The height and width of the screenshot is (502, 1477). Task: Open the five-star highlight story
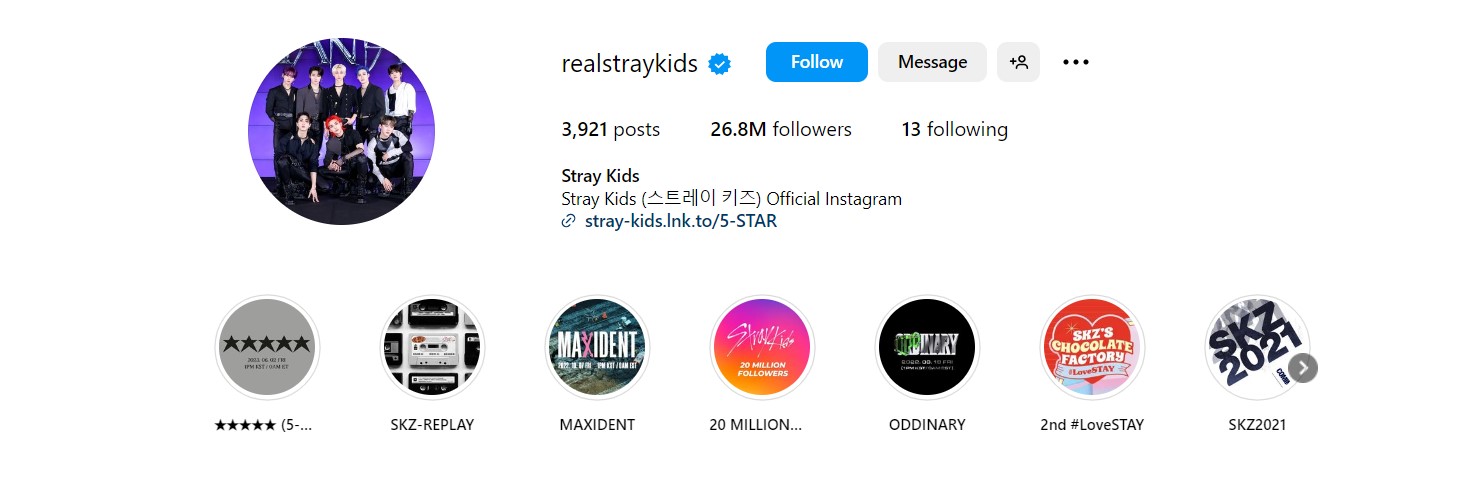pyautogui.click(x=267, y=347)
